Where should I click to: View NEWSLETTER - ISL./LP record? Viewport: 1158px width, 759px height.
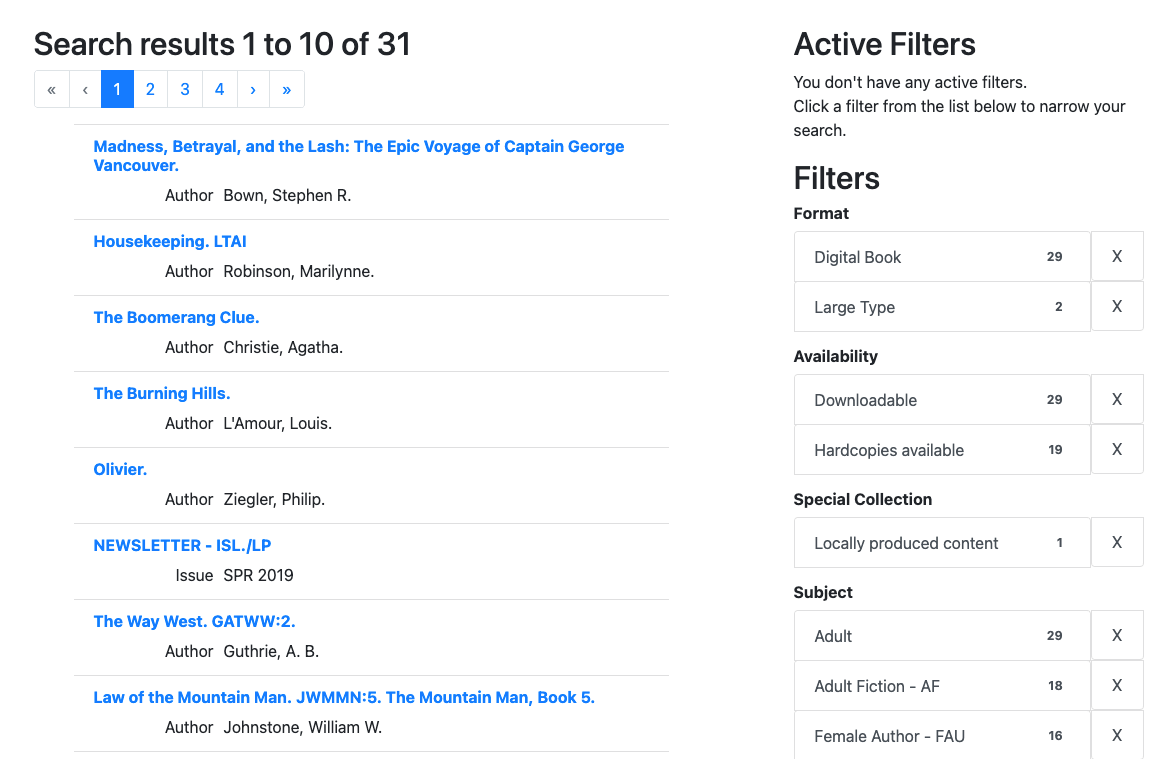(x=182, y=546)
